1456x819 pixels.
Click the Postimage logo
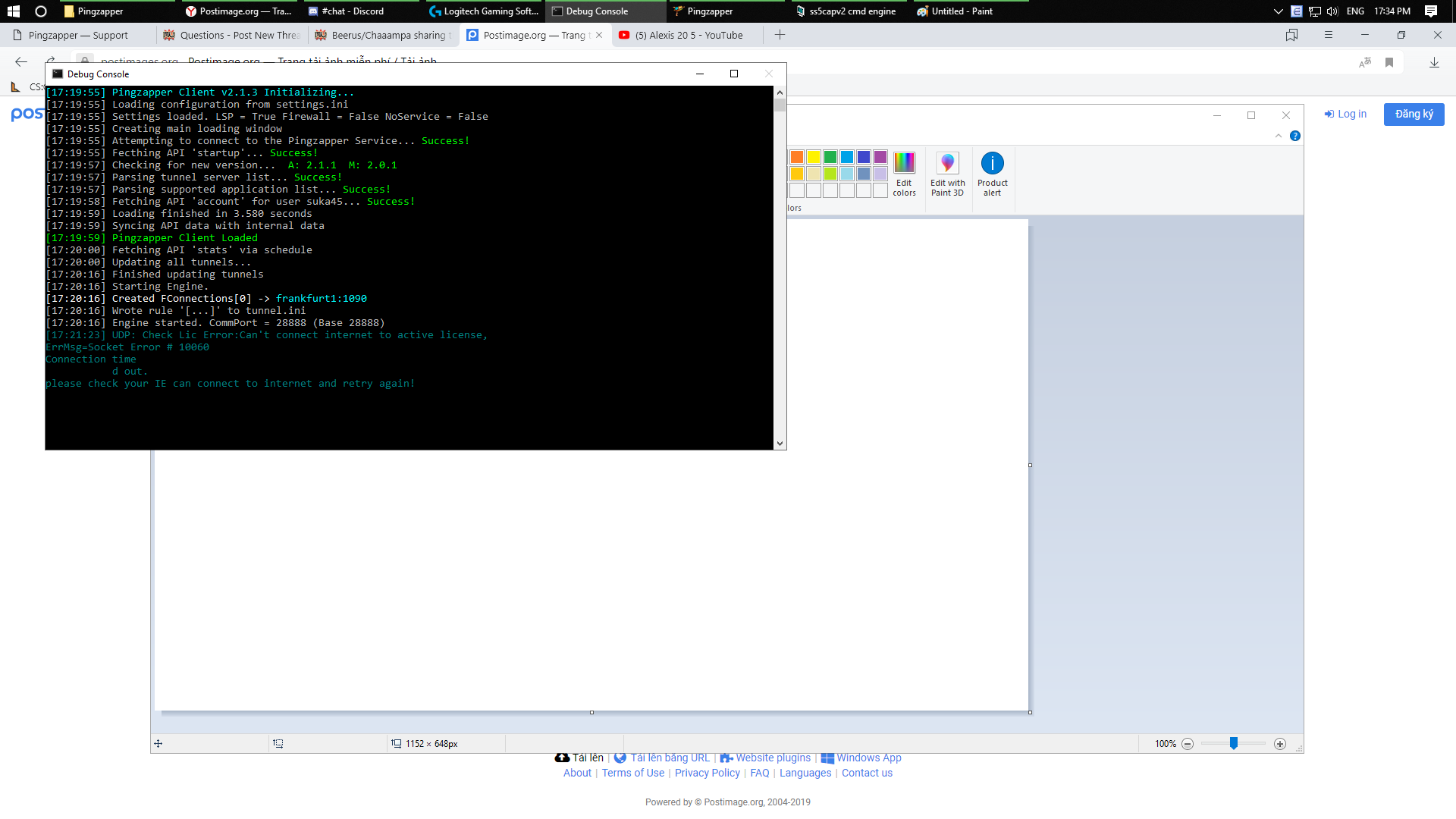click(x=27, y=115)
